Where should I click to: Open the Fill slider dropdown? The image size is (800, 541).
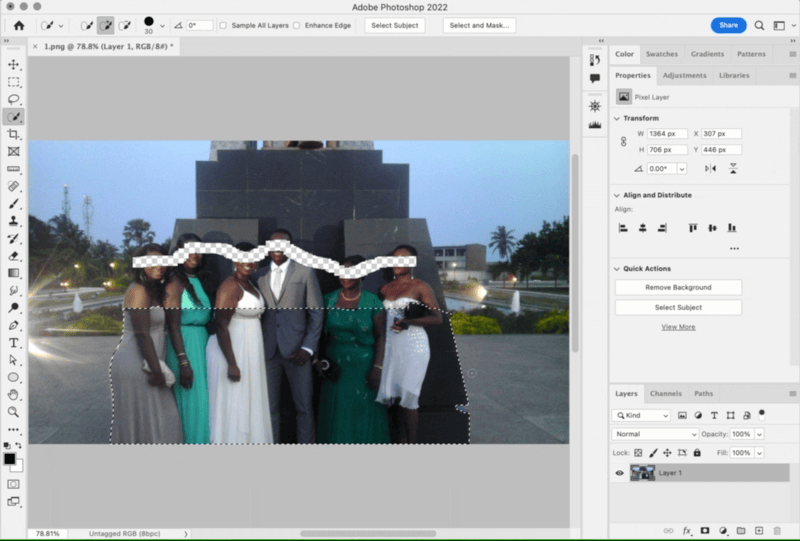(760, 453)
